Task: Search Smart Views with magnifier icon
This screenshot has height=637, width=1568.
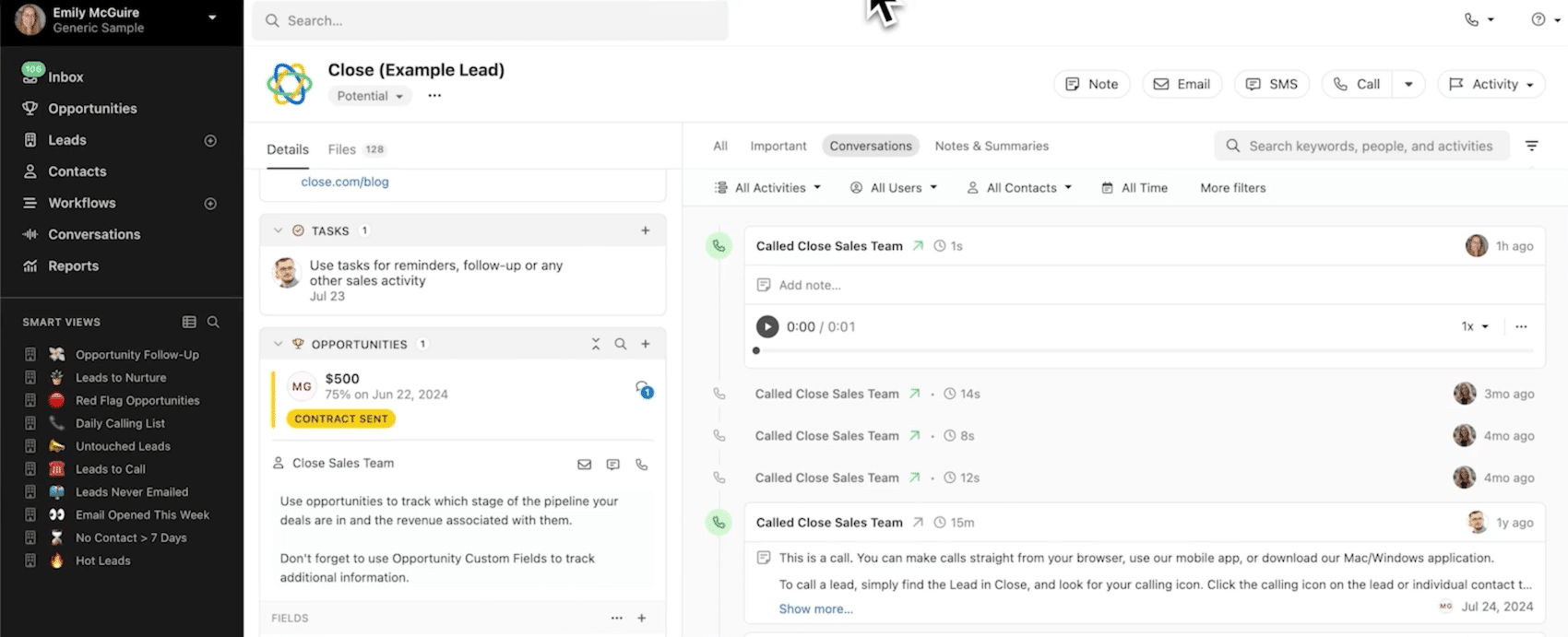Action: pyautogui.click(x=213, y=322)
